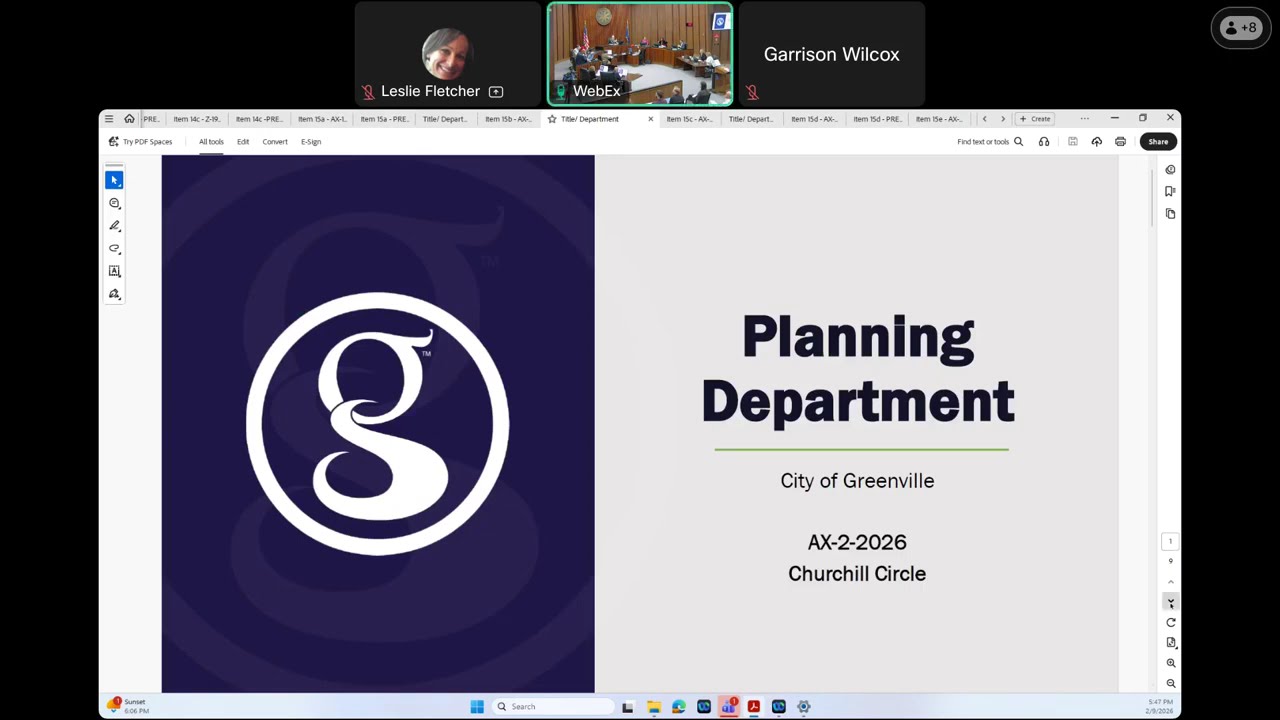Switch to the Item 15b - AX tab
The image size is (1280, 720).
point(508,119)
